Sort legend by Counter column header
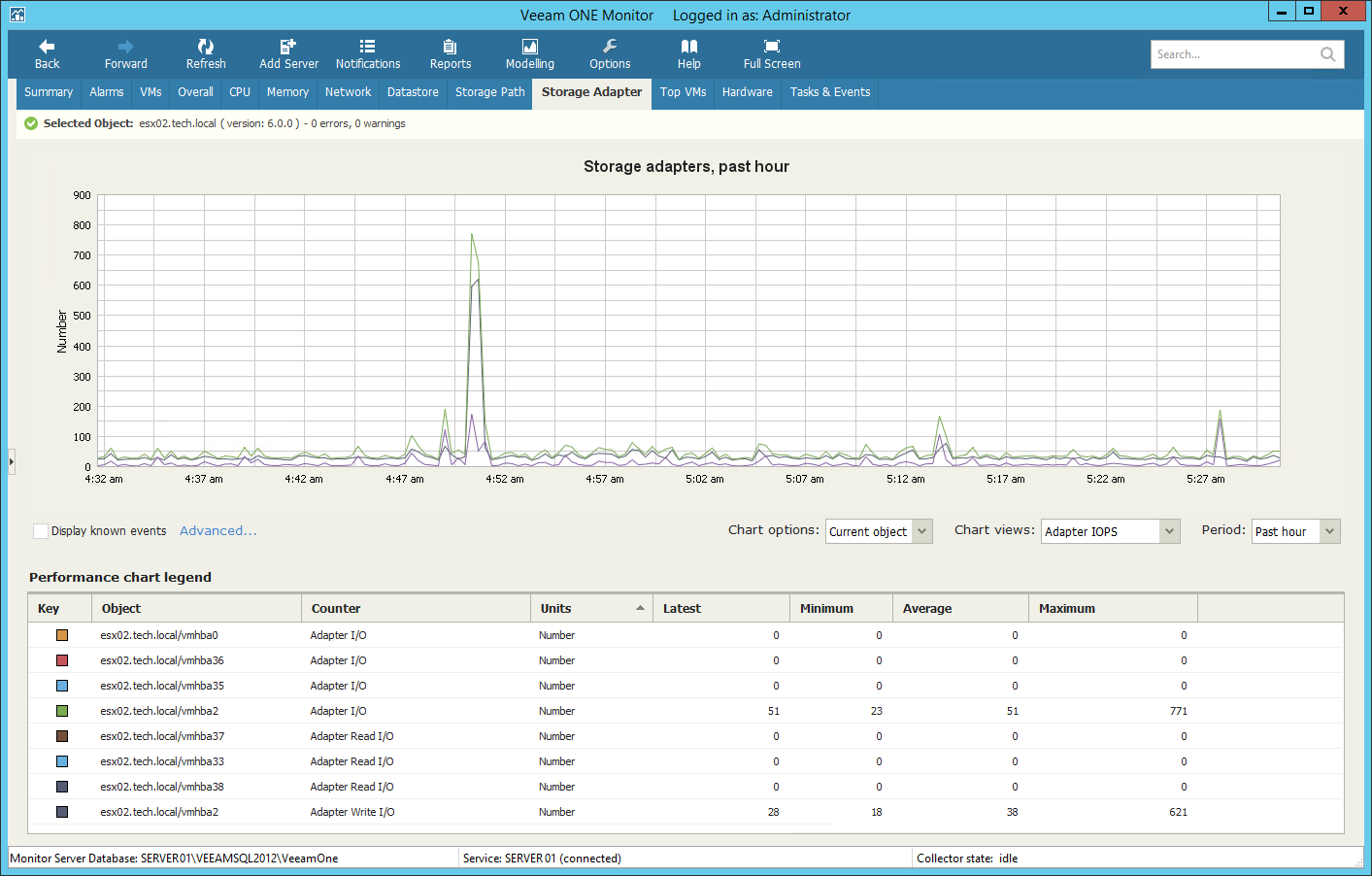Viewport: 1372px width, 876px height. (416, 609)
